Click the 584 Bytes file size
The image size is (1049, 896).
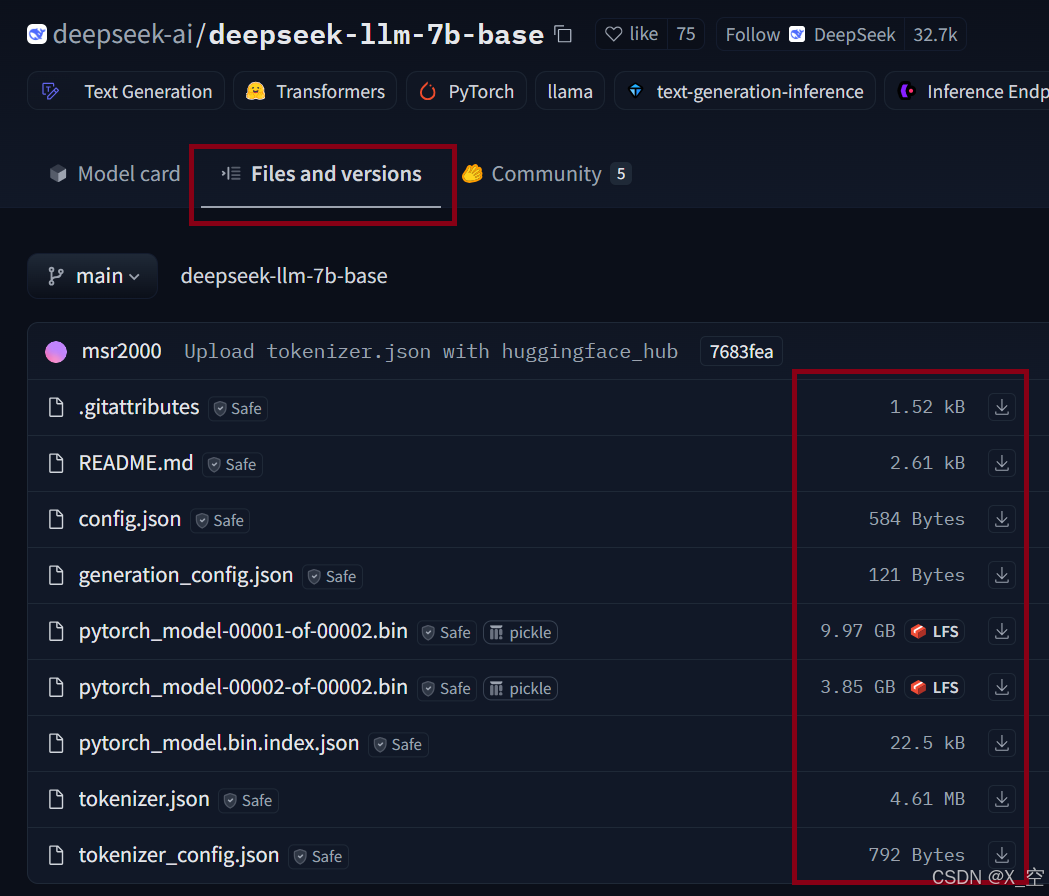tap(917, 519)
